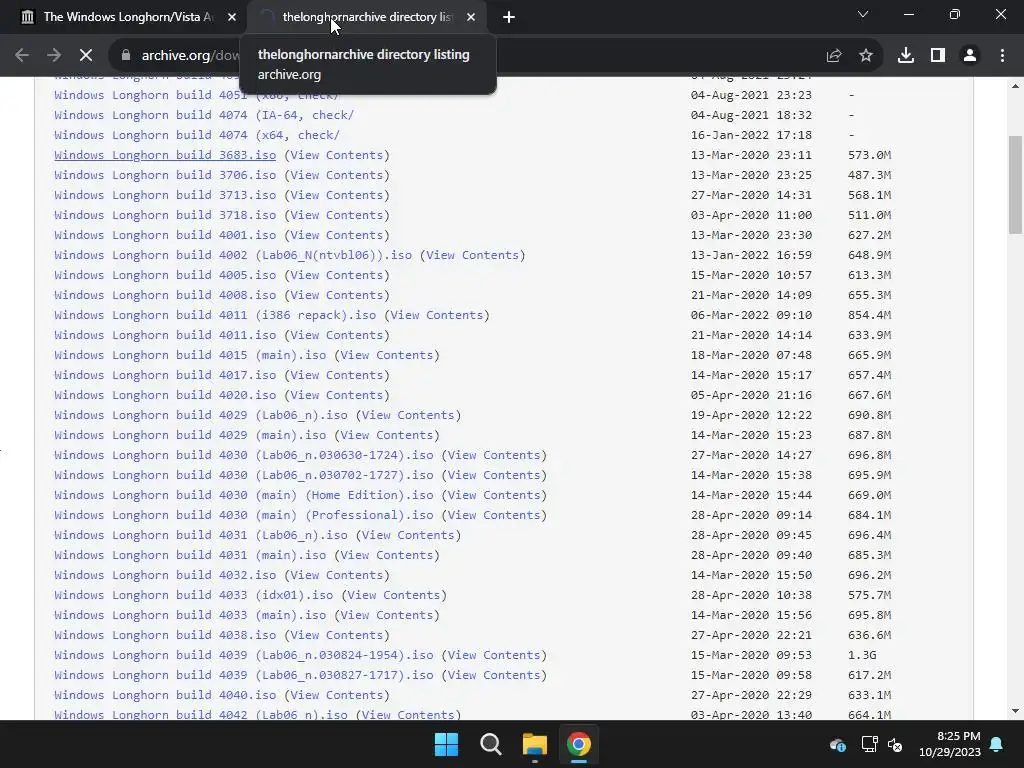Screen dimensions: 1024x768
Task: View Contents of build 4029 (main).iso
Action: (x=387, y=435)
